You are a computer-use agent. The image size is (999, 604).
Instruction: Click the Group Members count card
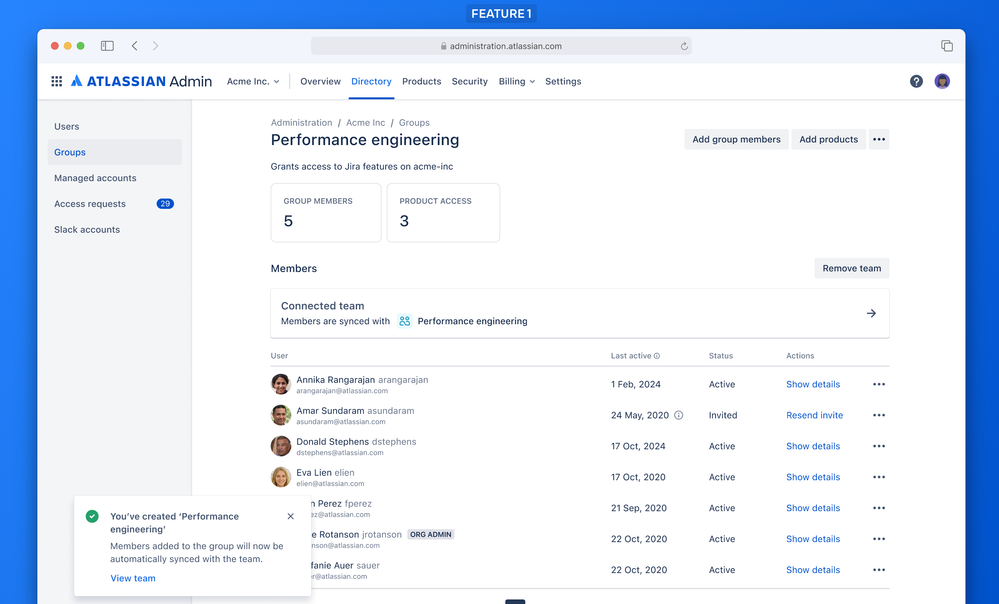tap(326, 213)
